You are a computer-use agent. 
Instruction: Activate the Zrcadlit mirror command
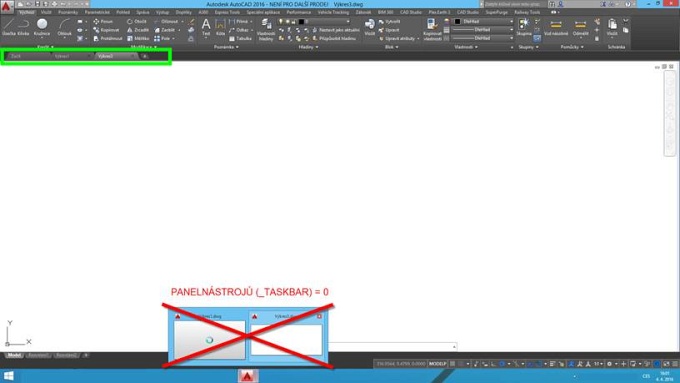pyautogui.click(x=138, y=30)
